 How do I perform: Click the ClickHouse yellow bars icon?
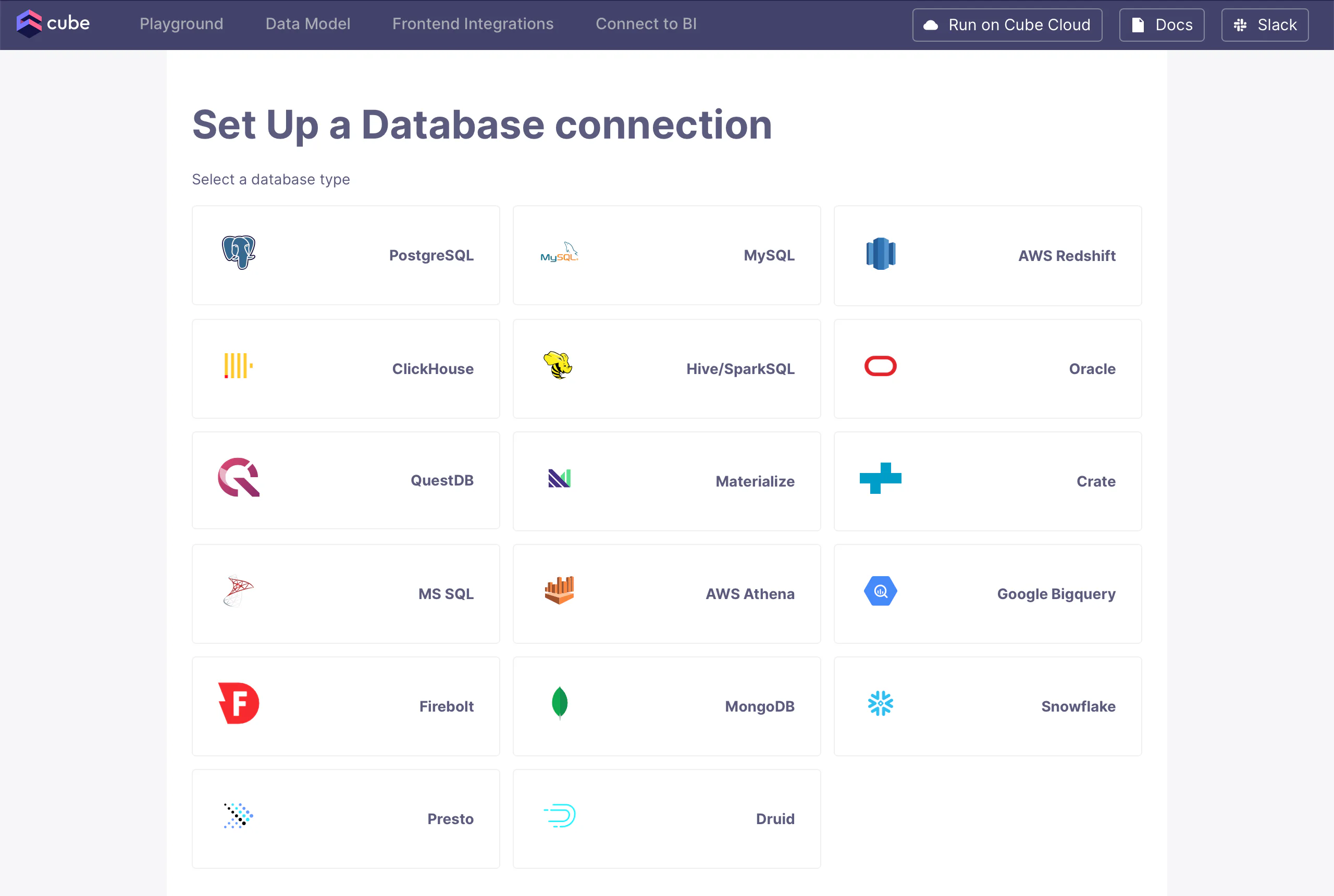click(x=238, y=366)
